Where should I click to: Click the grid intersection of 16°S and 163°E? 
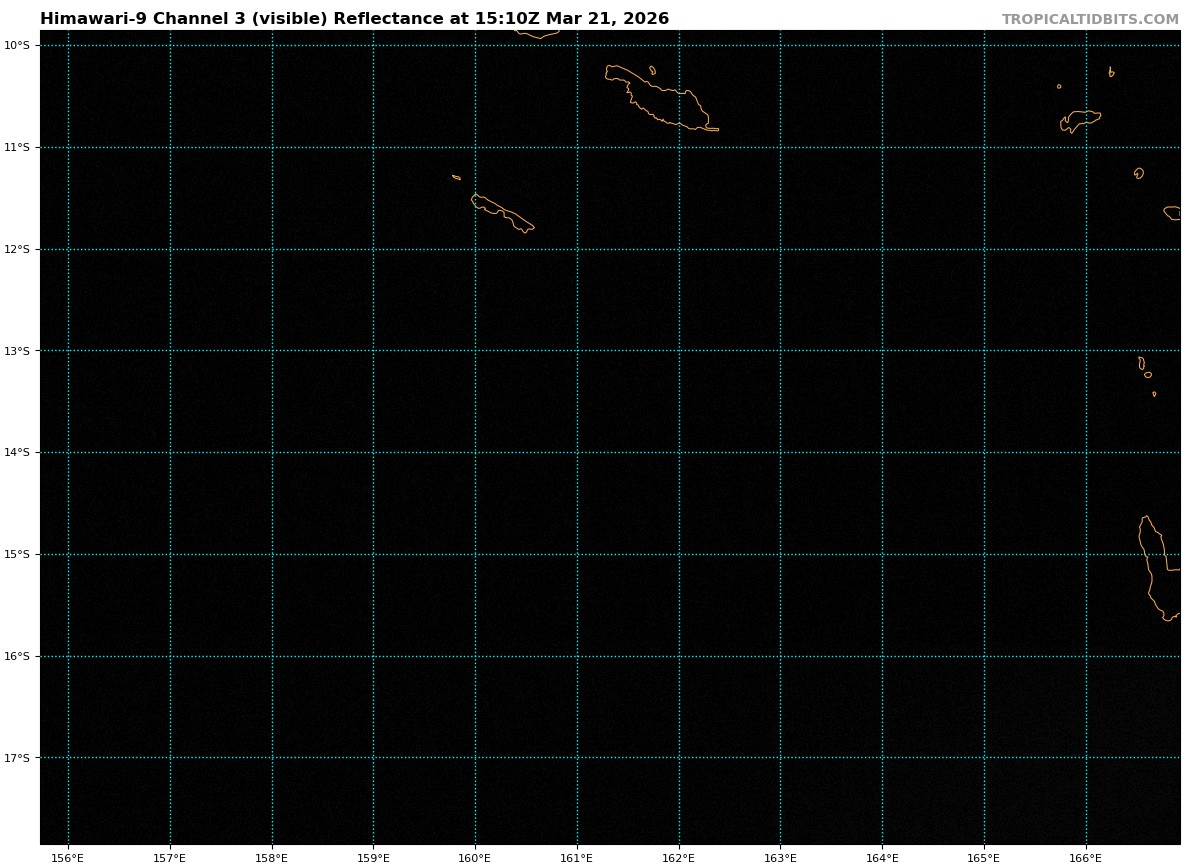780,656
